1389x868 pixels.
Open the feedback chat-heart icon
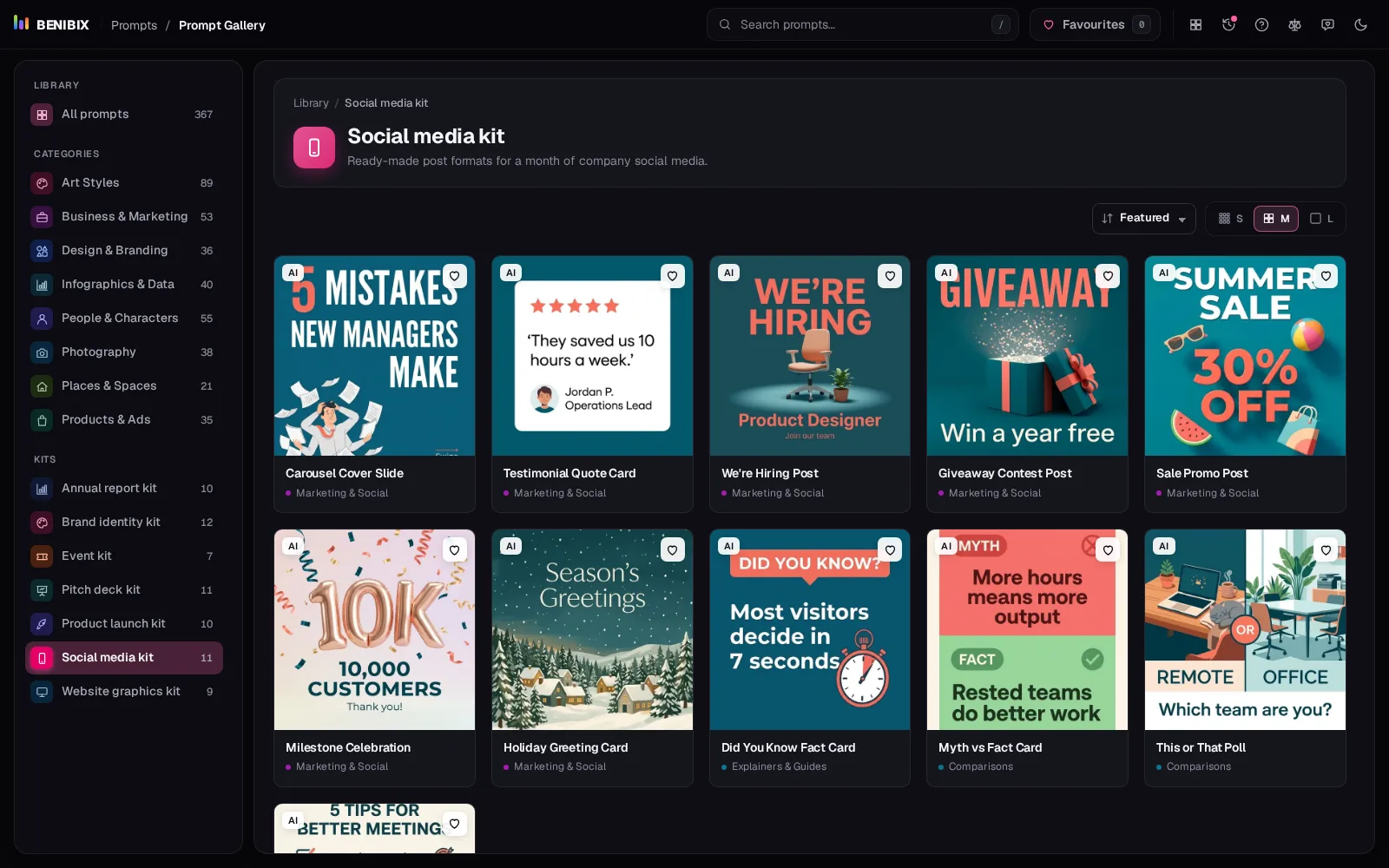(x=1327, y=24)
